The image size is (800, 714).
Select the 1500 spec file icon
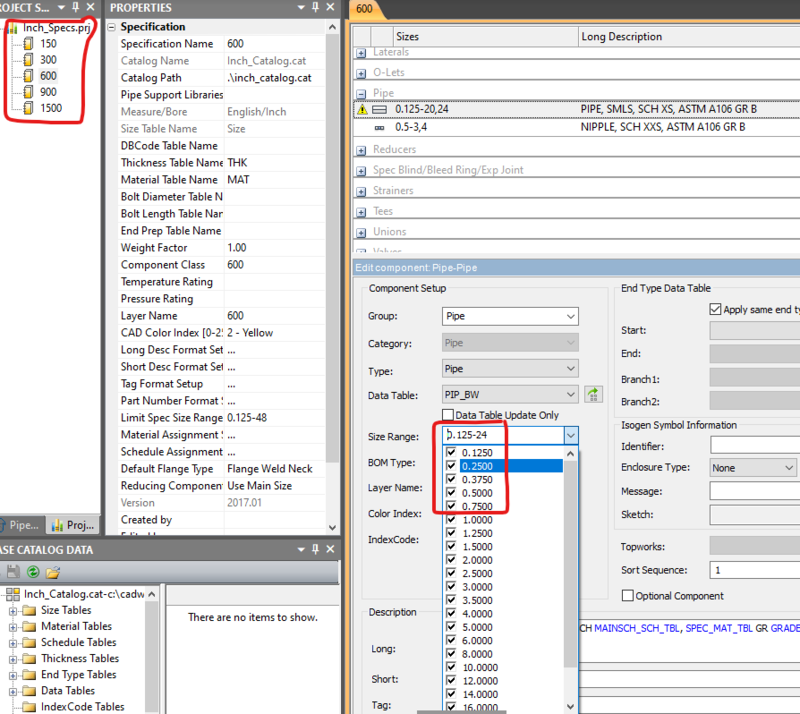click(x=29, y=107)
